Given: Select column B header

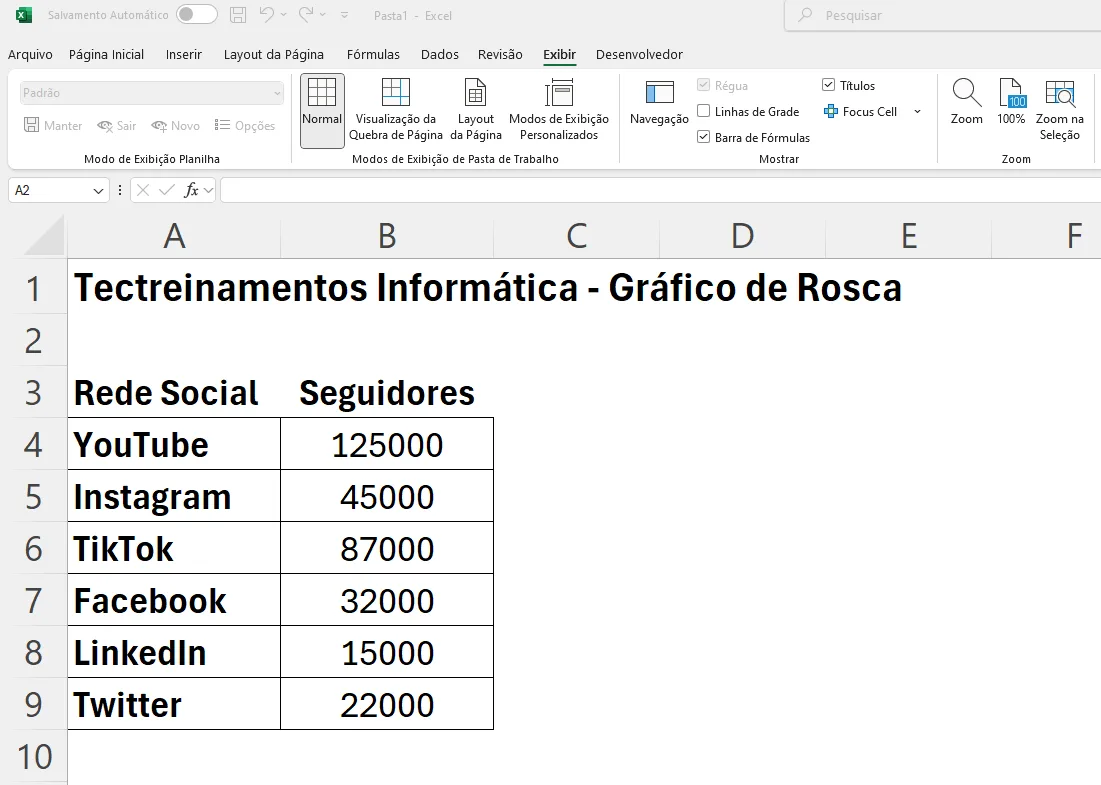Looking at the screenshot, I should 387,236.
